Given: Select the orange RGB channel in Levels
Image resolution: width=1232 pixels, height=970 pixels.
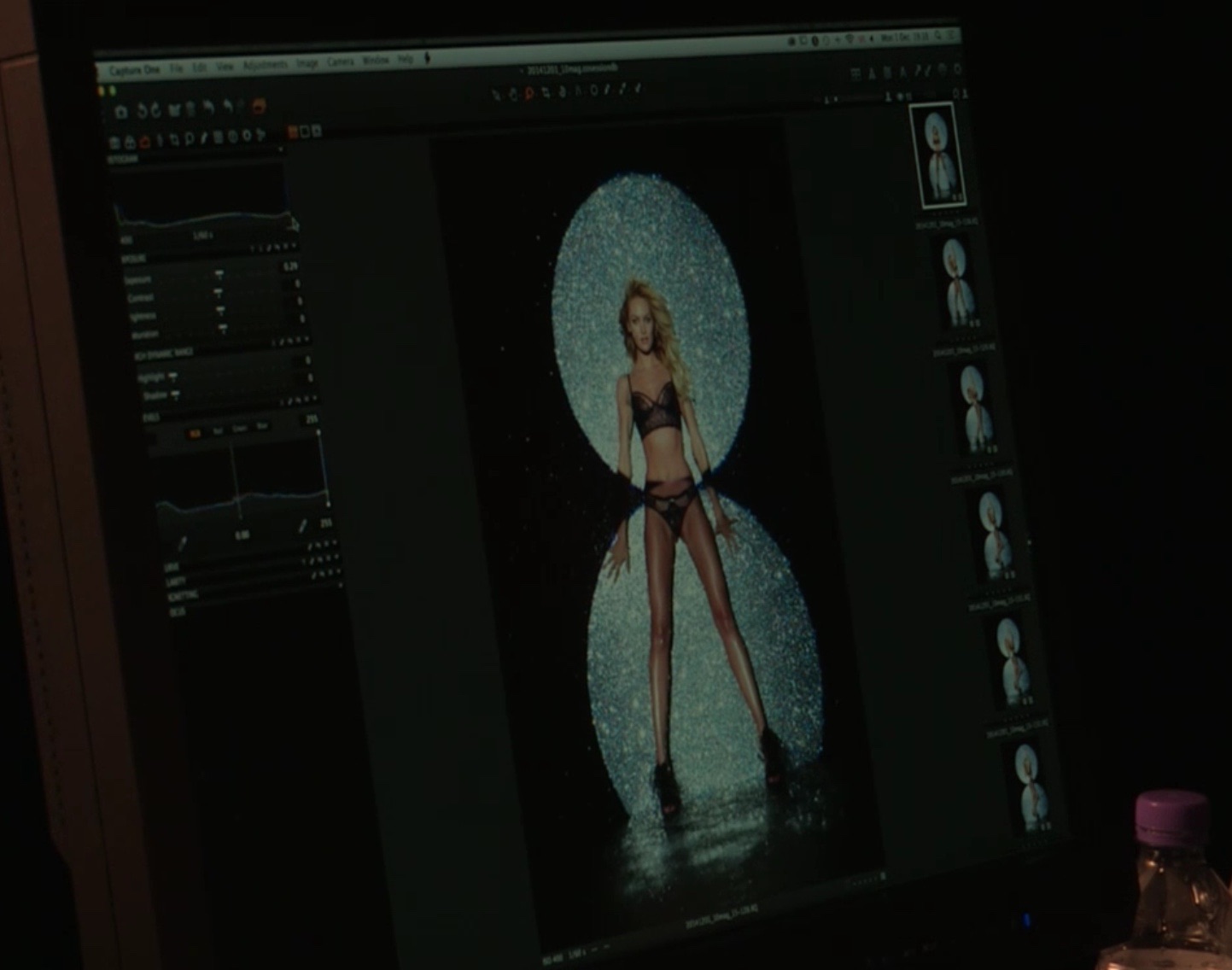Looking at the screenshot, I should click(x=195, y=433).
